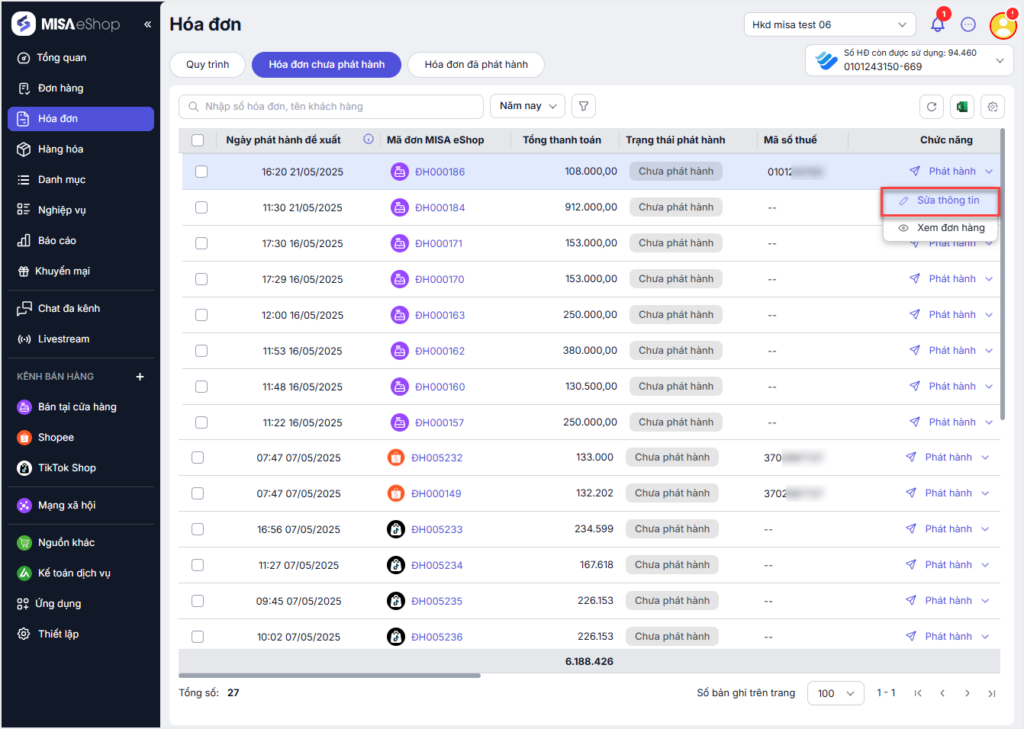This screenshot has width=1024, height=729.
Task: Open the "Năm nay" period dropdown
Action: [x=527, y=106]
